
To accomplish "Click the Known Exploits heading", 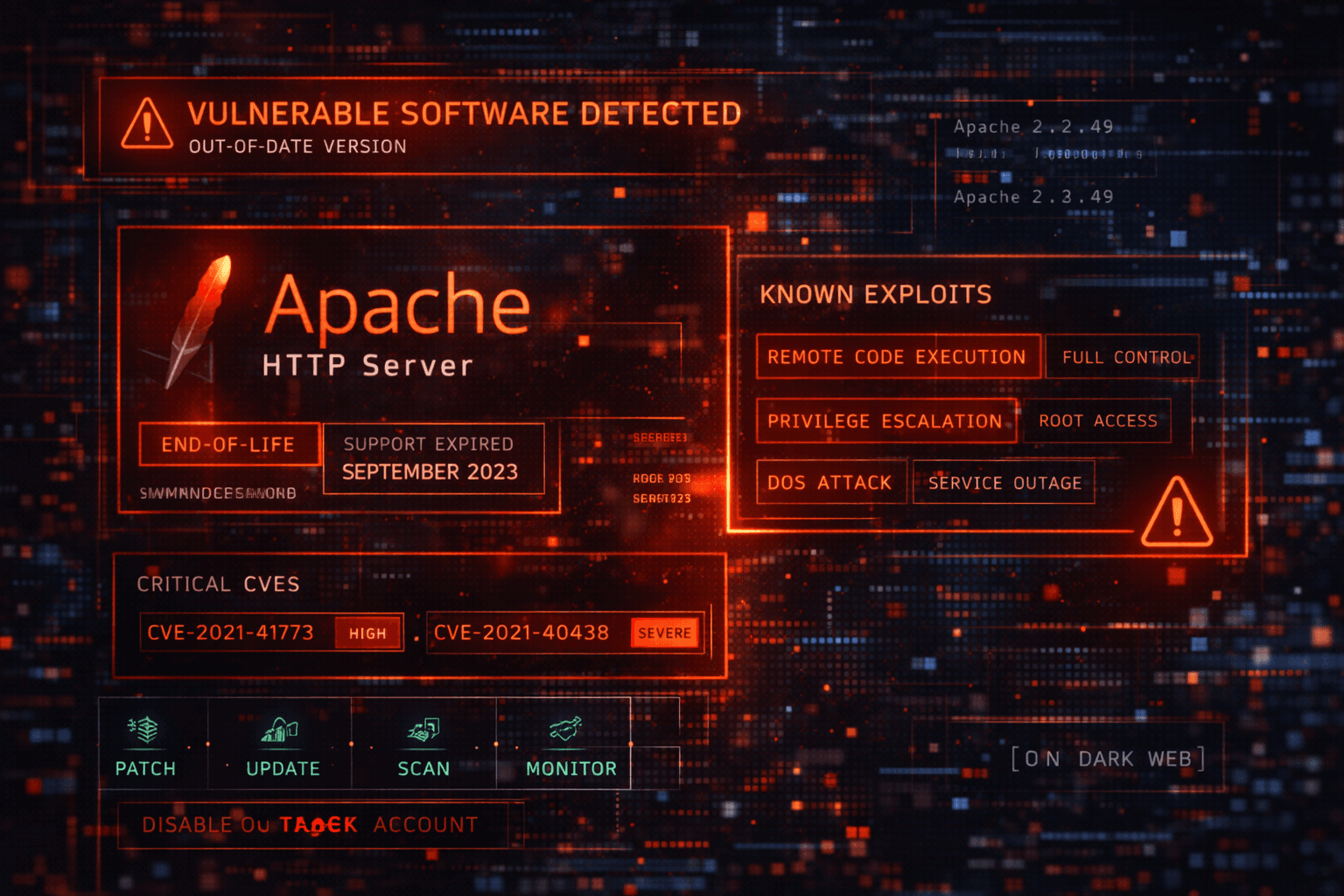I will tap(876, 294).
